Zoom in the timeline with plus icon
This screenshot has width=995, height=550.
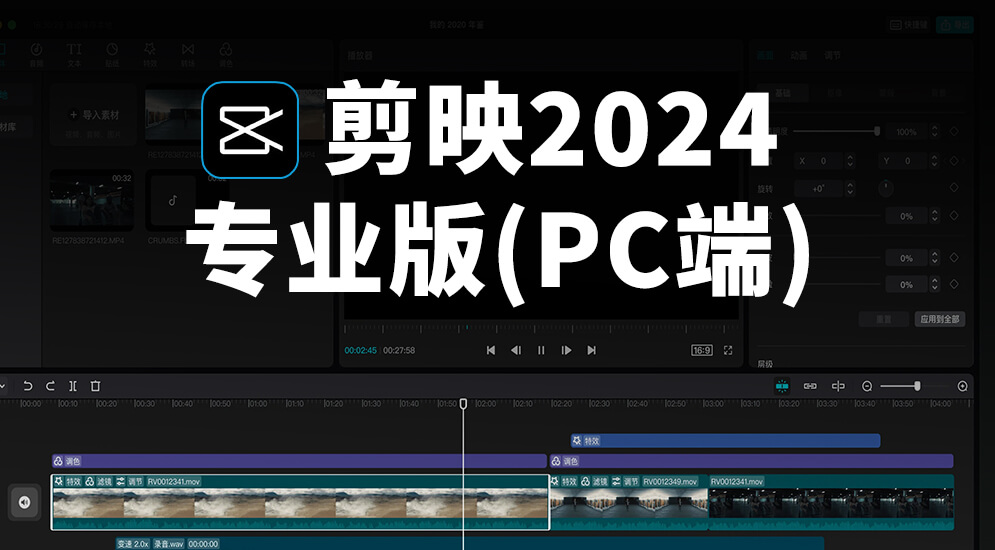tap(963, 386)
